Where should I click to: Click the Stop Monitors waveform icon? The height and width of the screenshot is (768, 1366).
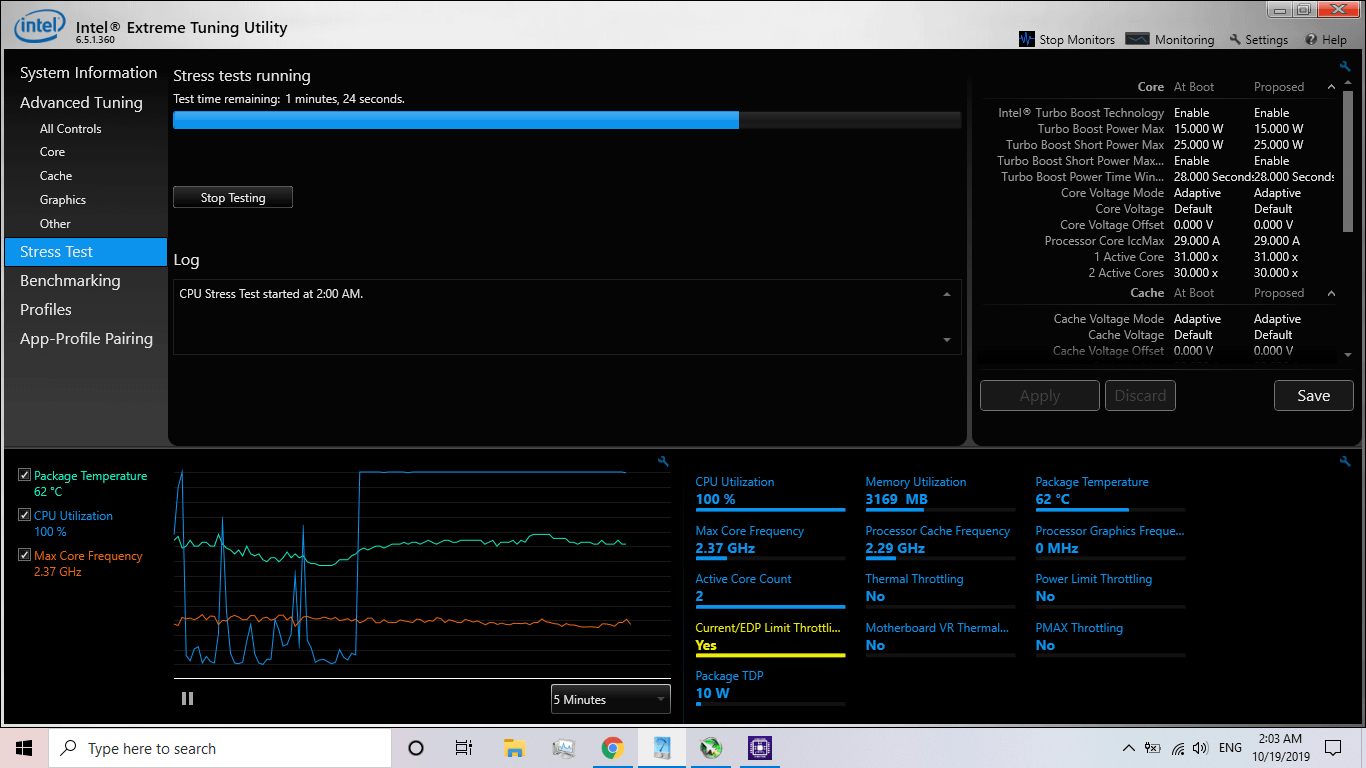click(1027, 39)
